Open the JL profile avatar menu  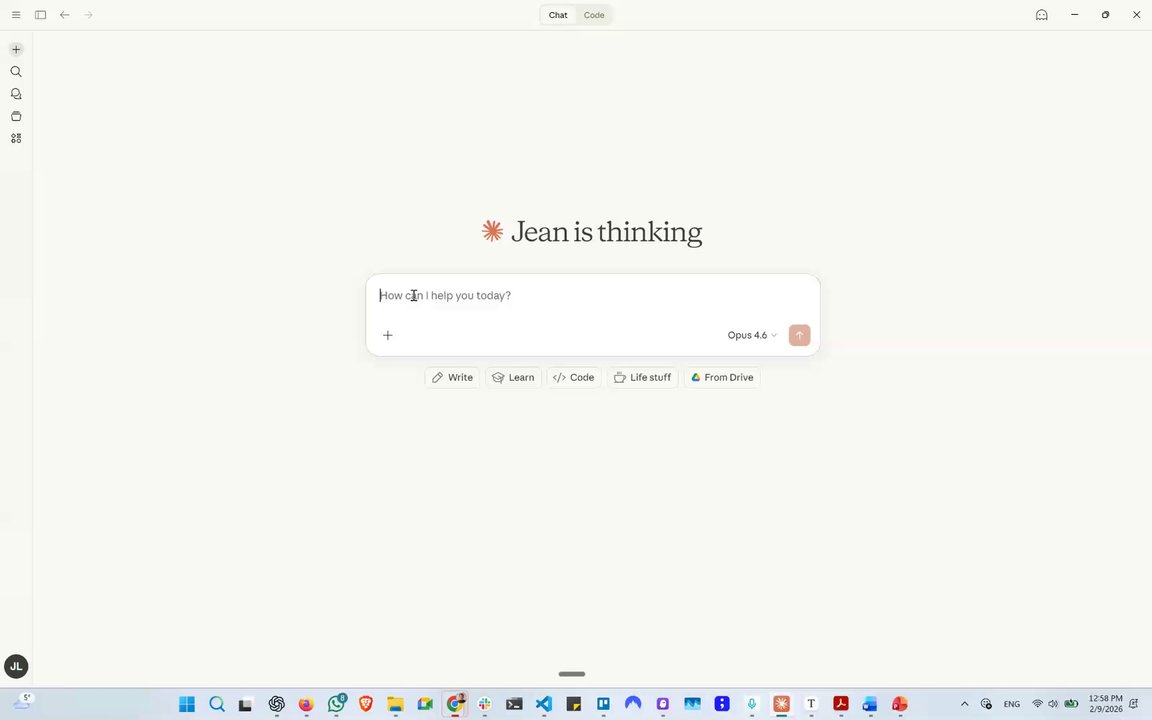[16, 666]
